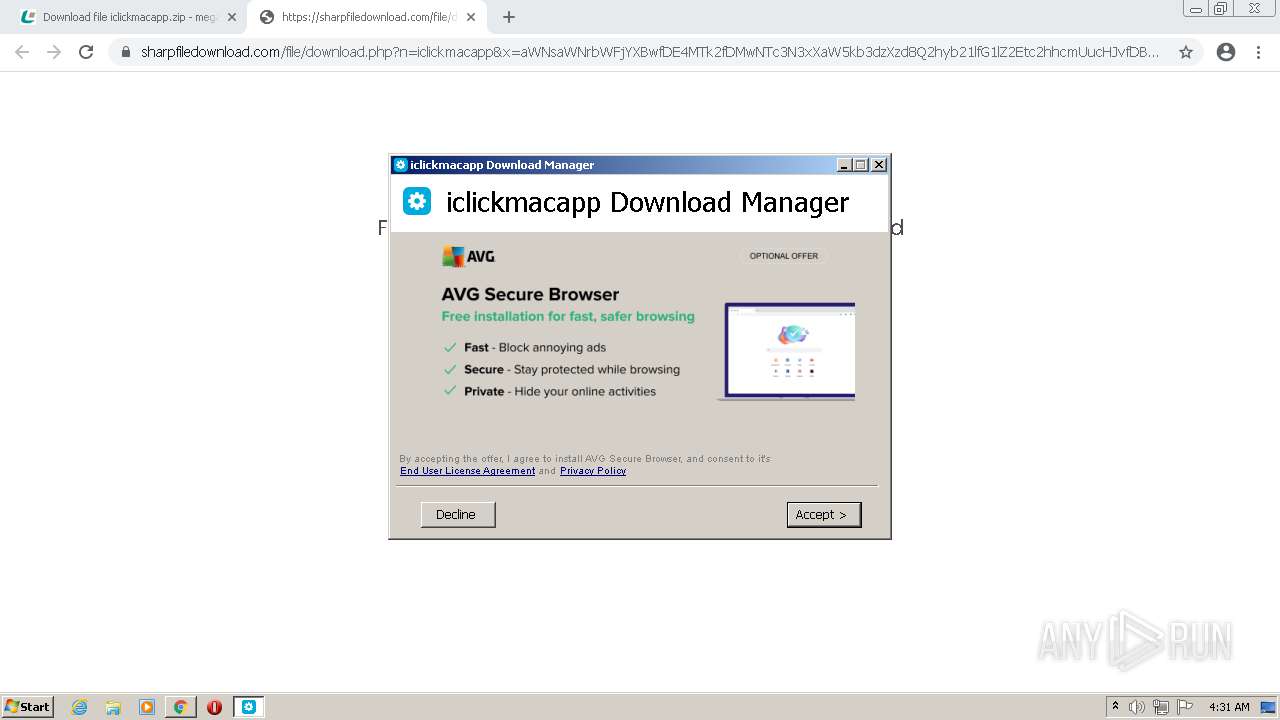The image size is (1280, 720).
Task: Close the sharpfiledownload.com tab
Action: click(x=471, y=17)
